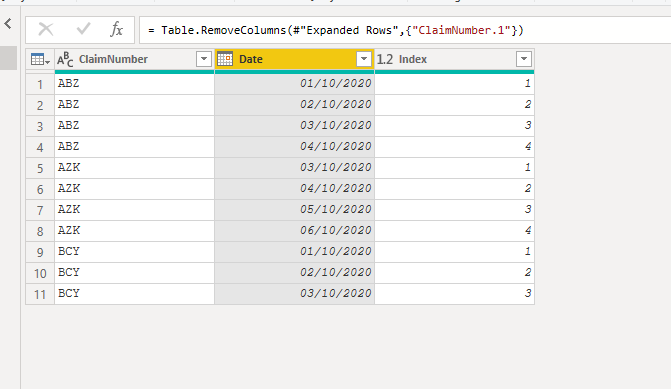The image size is (671, 389).
Task: Click Index value 2 in row 10
Action: [x=454, y=273]
